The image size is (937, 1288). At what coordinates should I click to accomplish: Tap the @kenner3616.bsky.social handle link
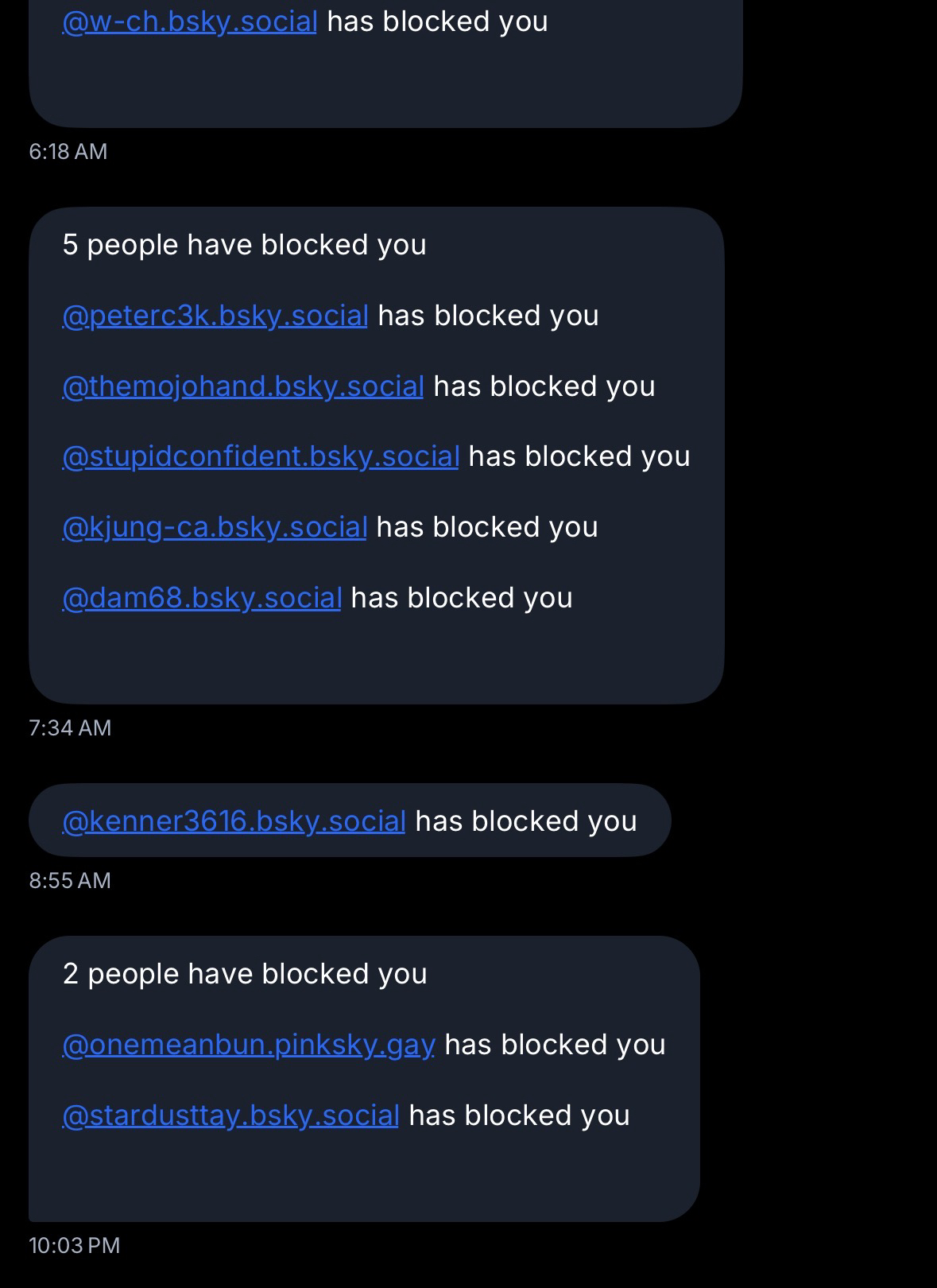[234, 821]
